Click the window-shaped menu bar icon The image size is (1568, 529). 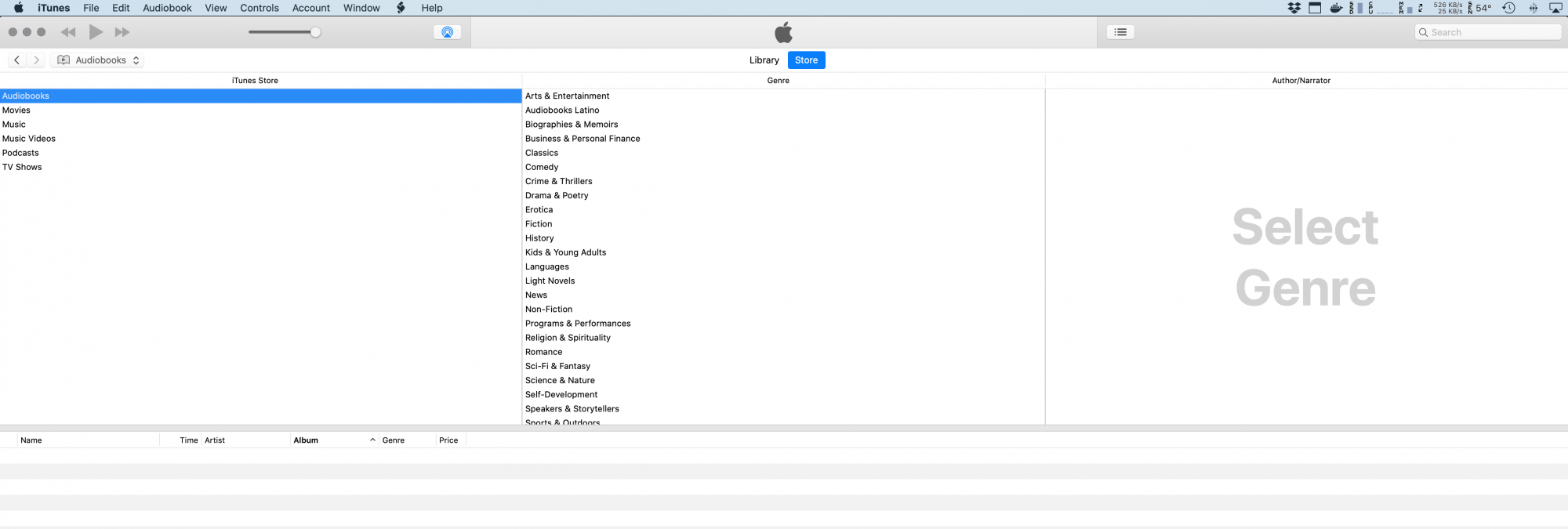(1315, 8)
